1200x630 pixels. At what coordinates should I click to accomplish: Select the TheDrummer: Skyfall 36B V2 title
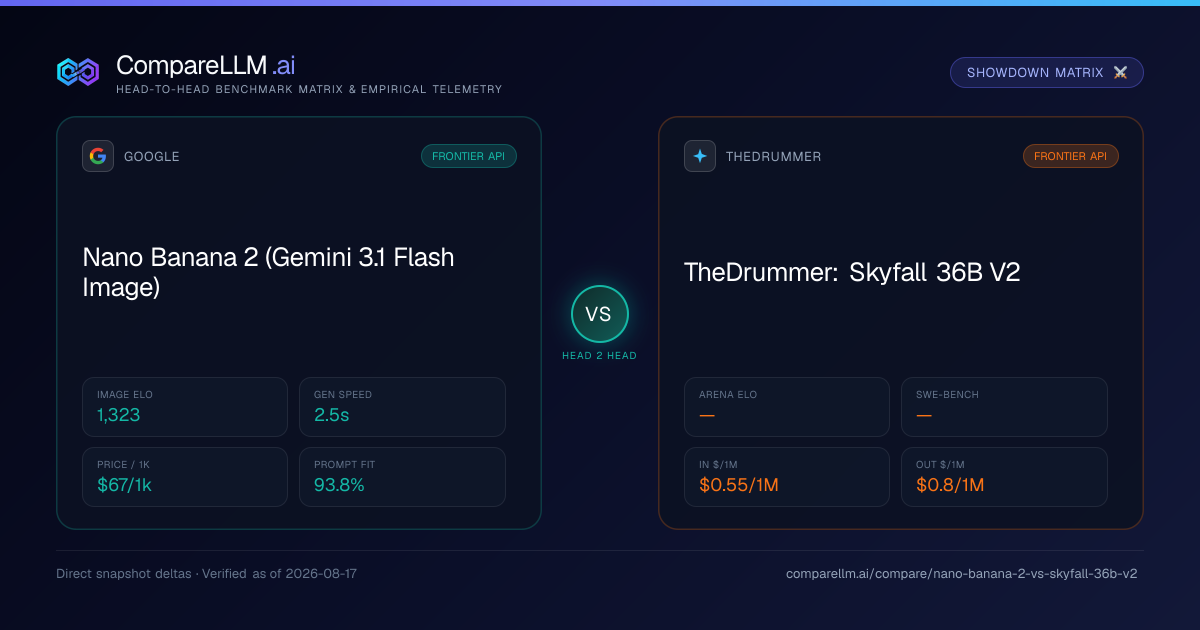[852, 272]
